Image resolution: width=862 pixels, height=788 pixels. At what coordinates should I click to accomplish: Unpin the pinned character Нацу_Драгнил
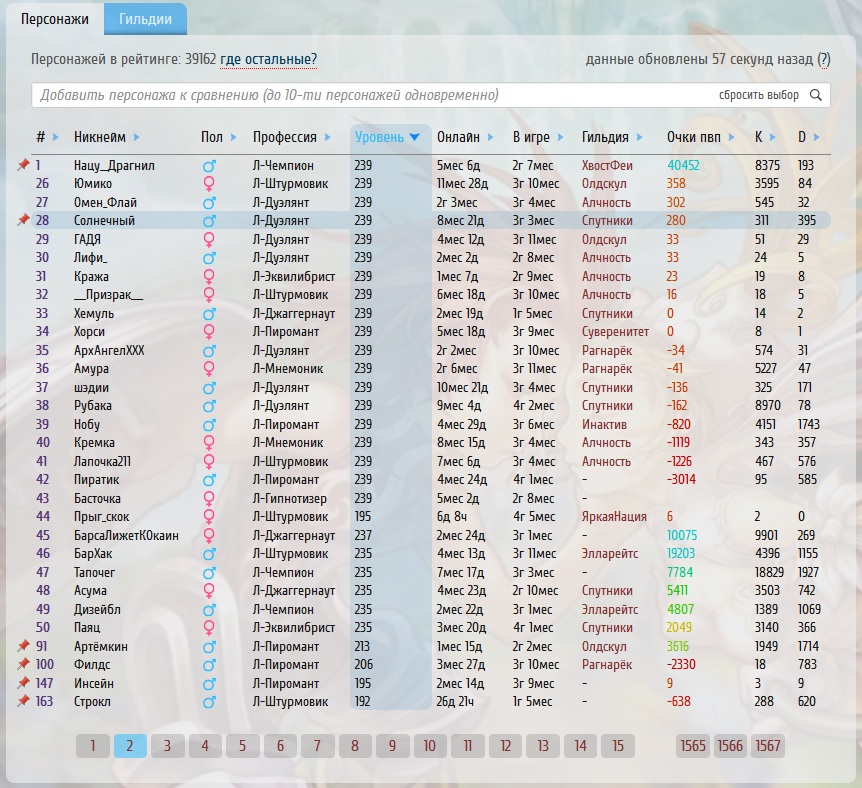tap(23, 165)
